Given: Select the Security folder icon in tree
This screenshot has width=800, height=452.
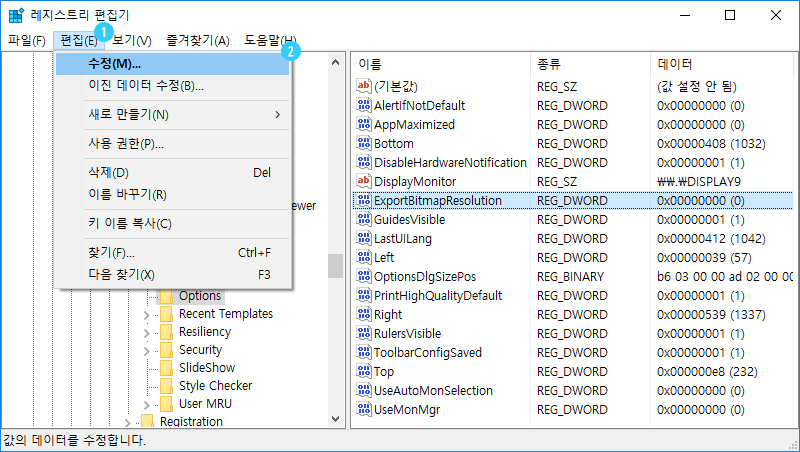Looking at the screenshot, I should click(x=167, y=350).
